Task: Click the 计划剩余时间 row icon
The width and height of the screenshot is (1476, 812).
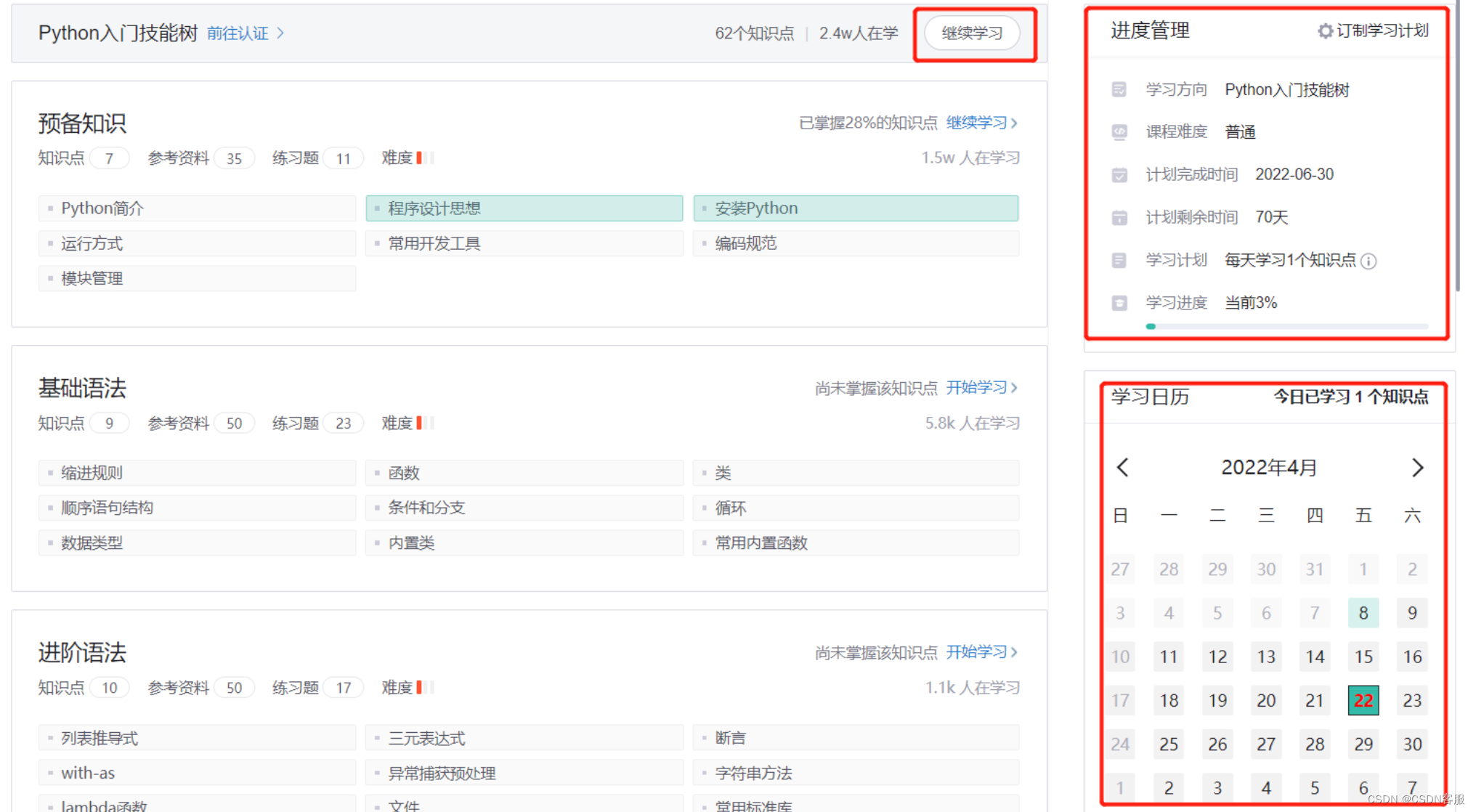Action: [1119, 217]
